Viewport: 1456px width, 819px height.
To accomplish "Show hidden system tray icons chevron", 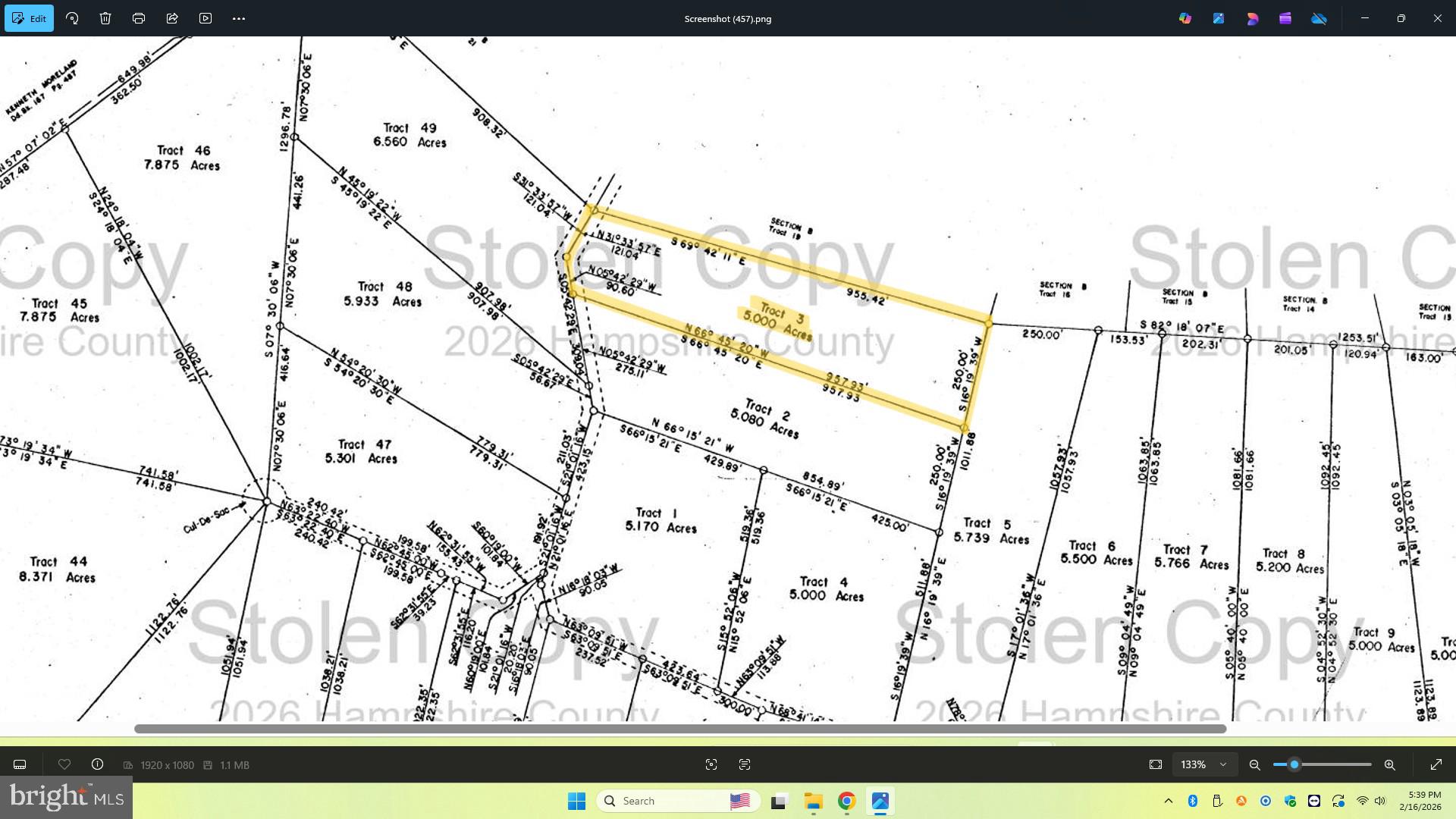I will pos(1169,801).
